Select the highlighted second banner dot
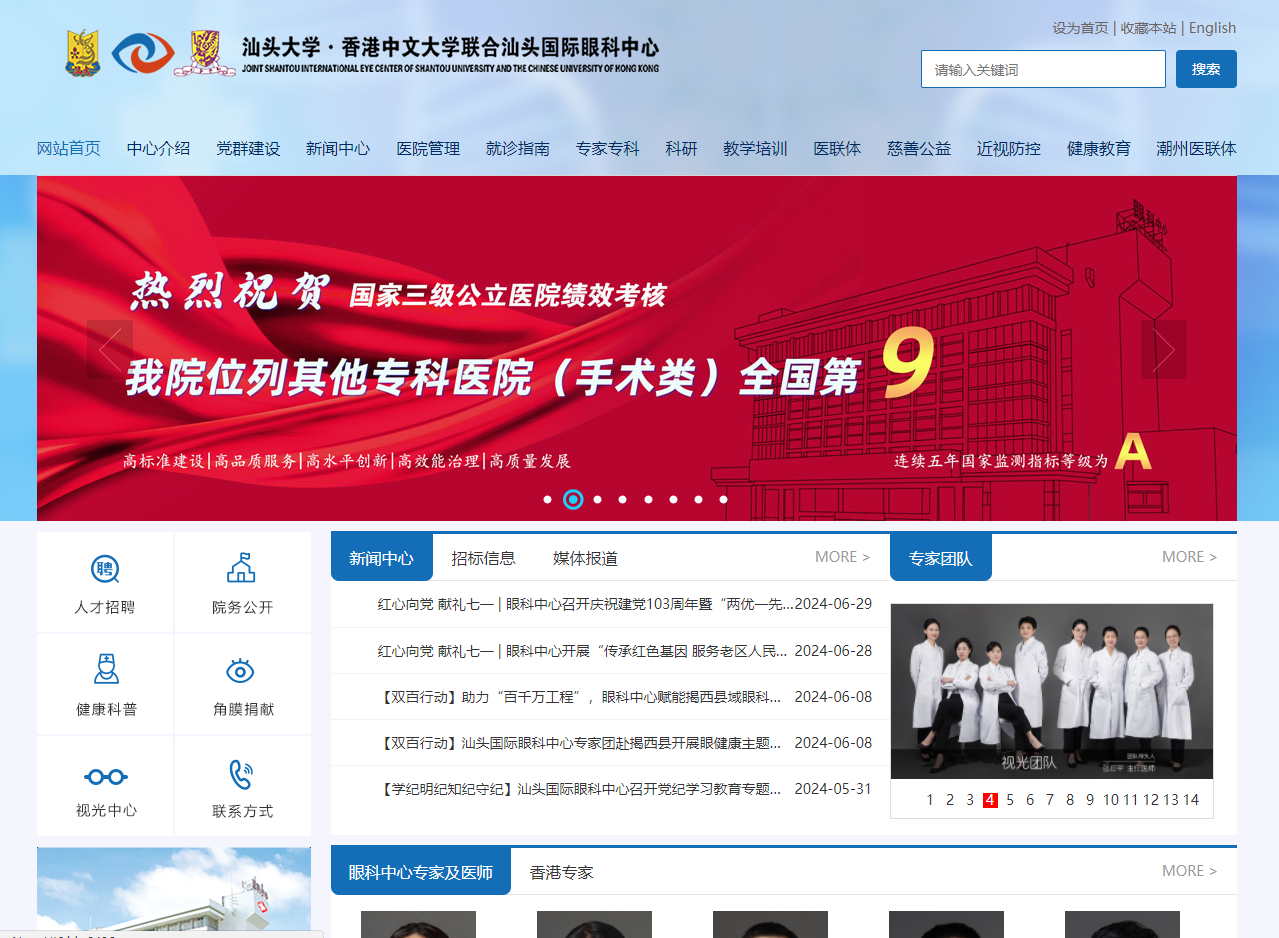Viewport: 1279px width, 938px height. (x=573, y=499)
